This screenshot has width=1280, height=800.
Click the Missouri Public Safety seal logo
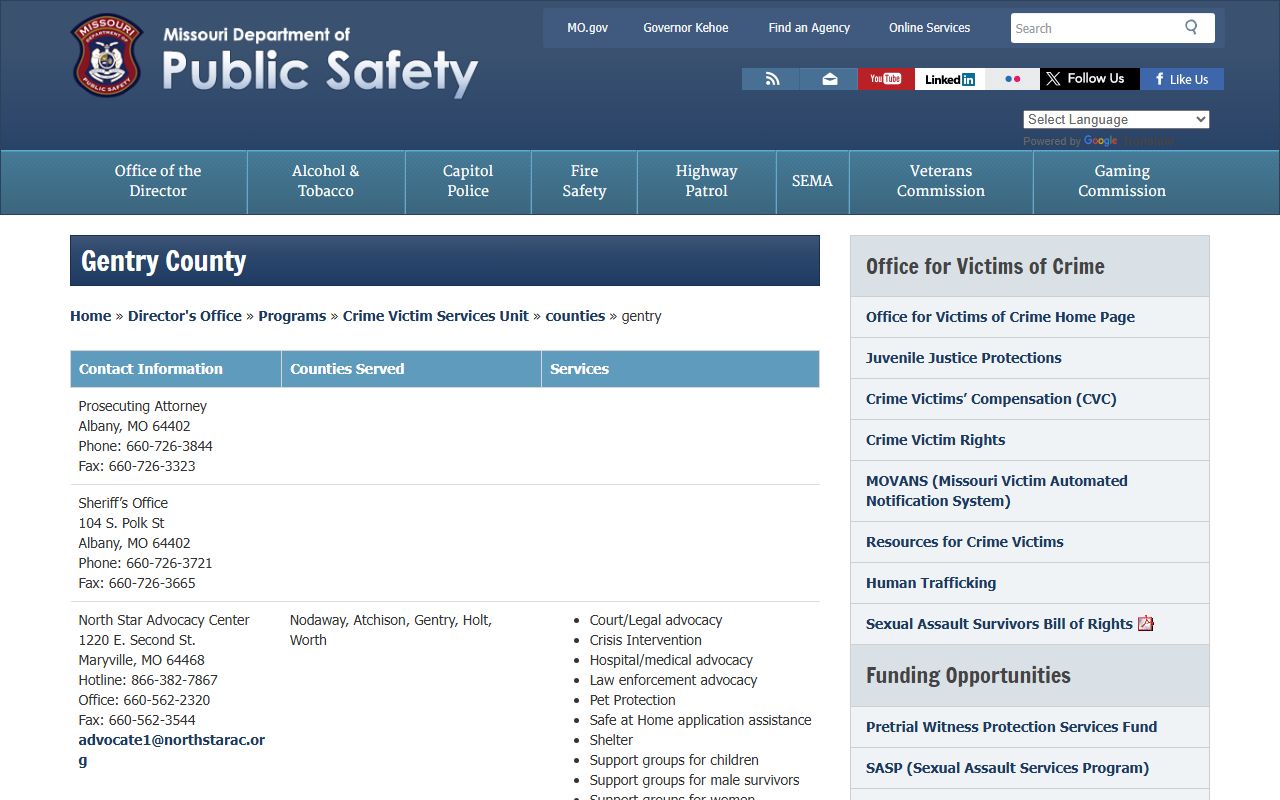tap(107, 55)
